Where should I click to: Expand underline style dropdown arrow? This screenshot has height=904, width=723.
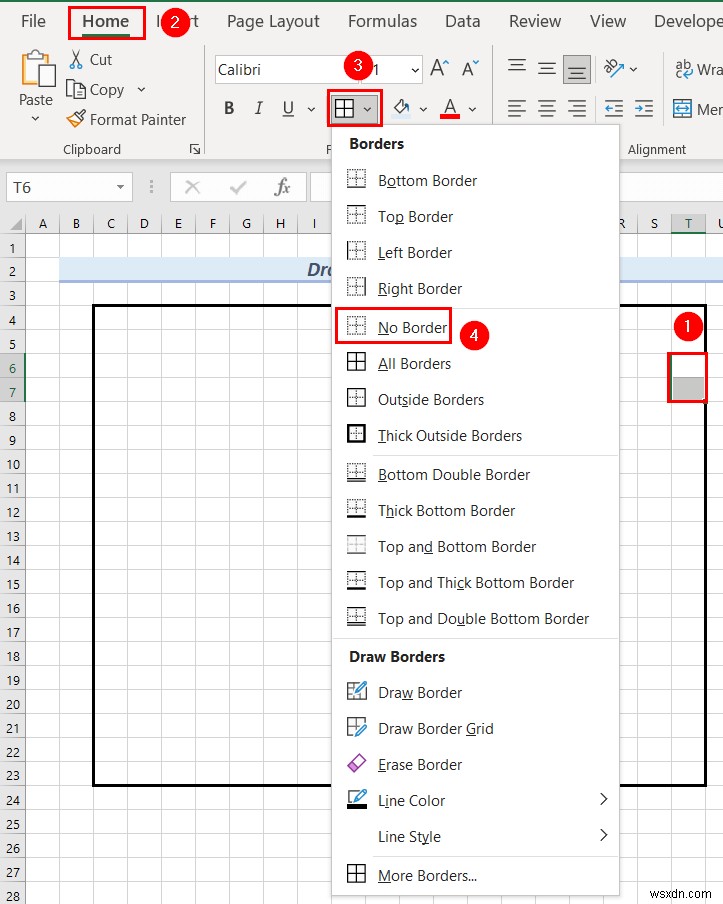311,108
